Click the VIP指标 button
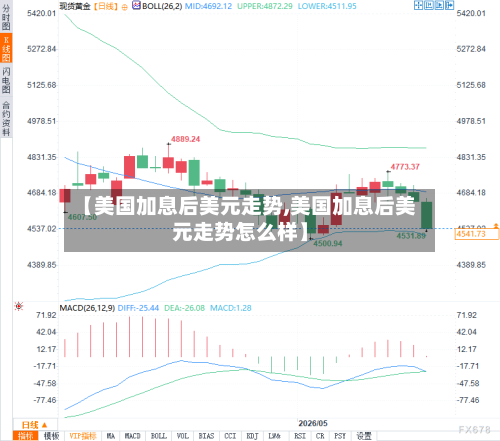 (x=83, y=436)
